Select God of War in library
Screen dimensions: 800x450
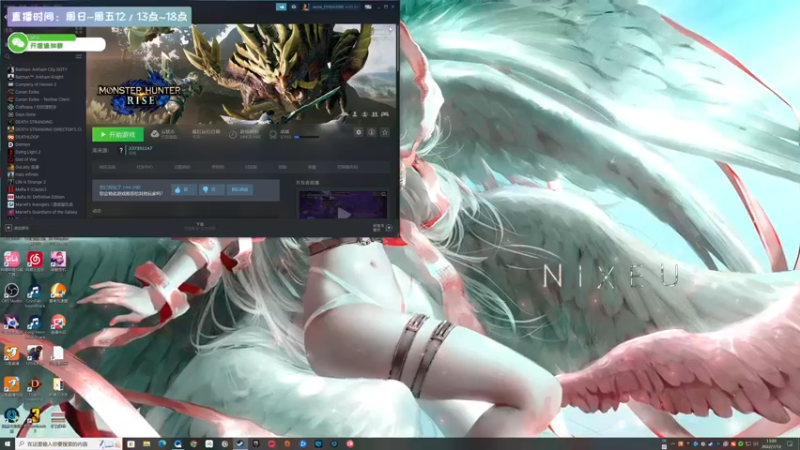(x=26, y=159)
